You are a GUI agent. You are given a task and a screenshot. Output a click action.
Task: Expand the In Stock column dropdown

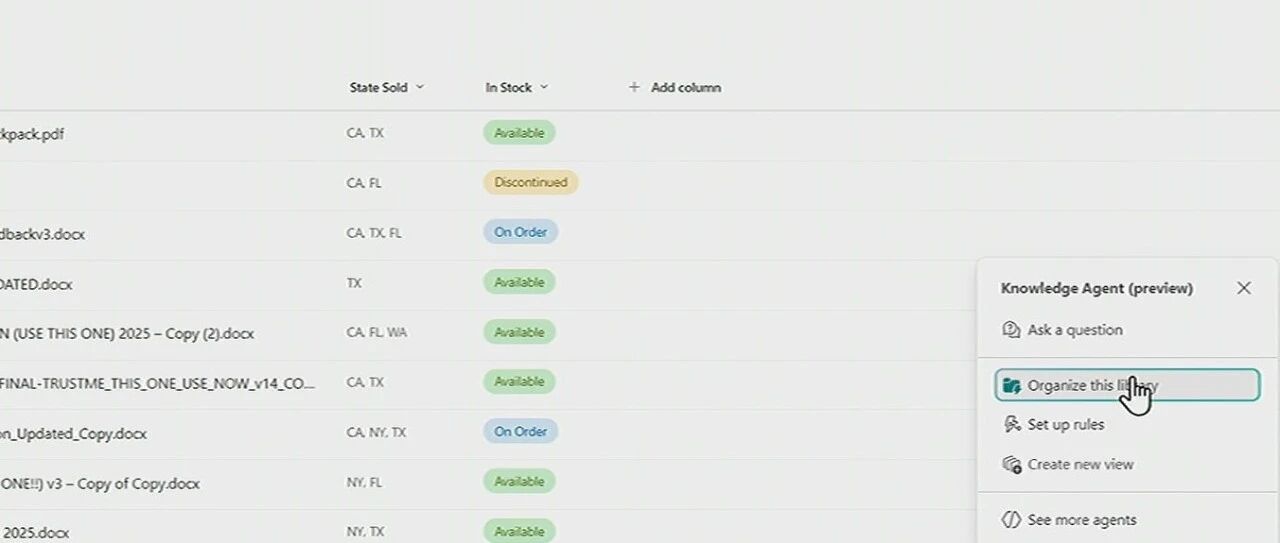pyautogui.click(x=544, y=87)
